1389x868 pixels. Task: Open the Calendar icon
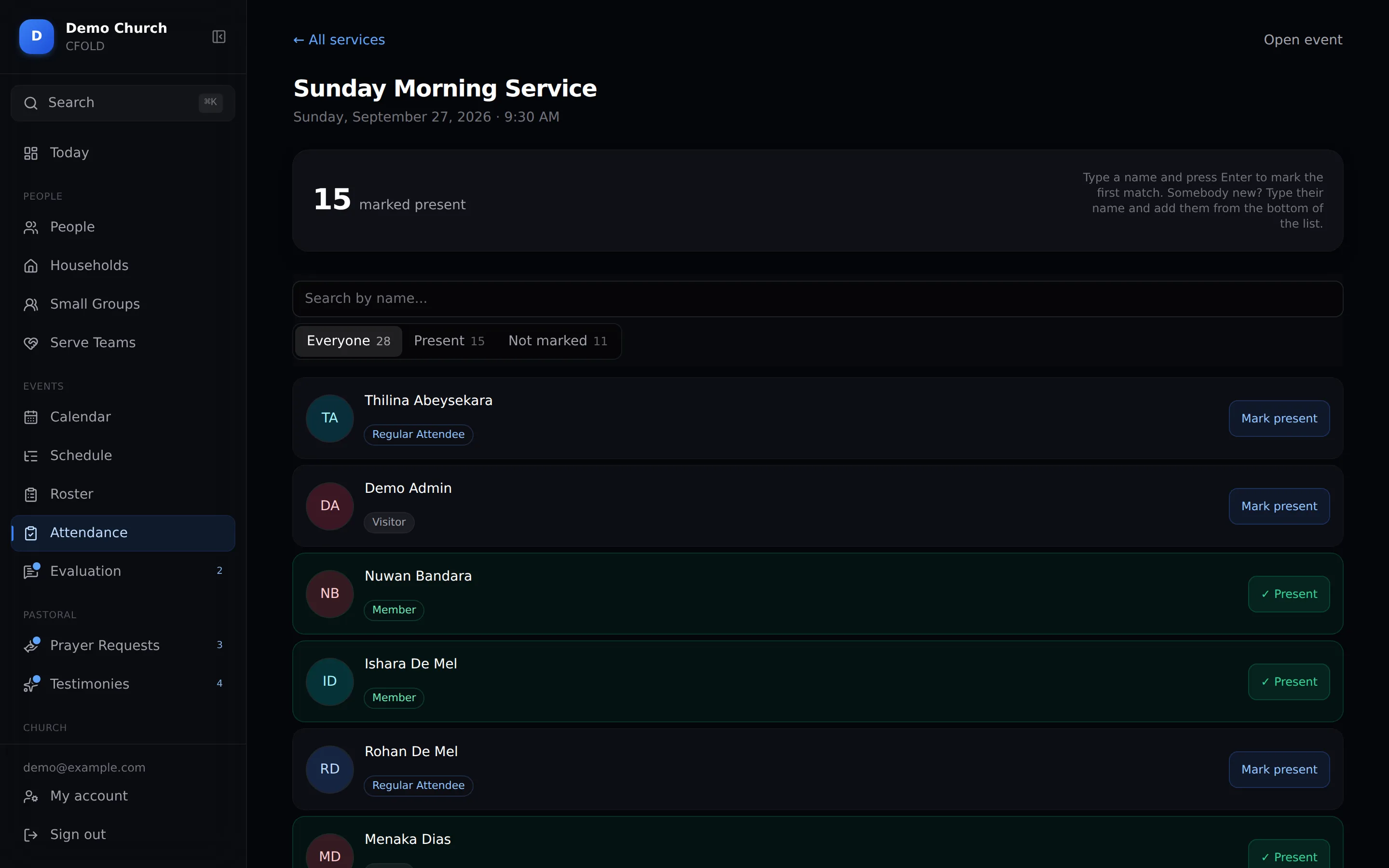31,417
